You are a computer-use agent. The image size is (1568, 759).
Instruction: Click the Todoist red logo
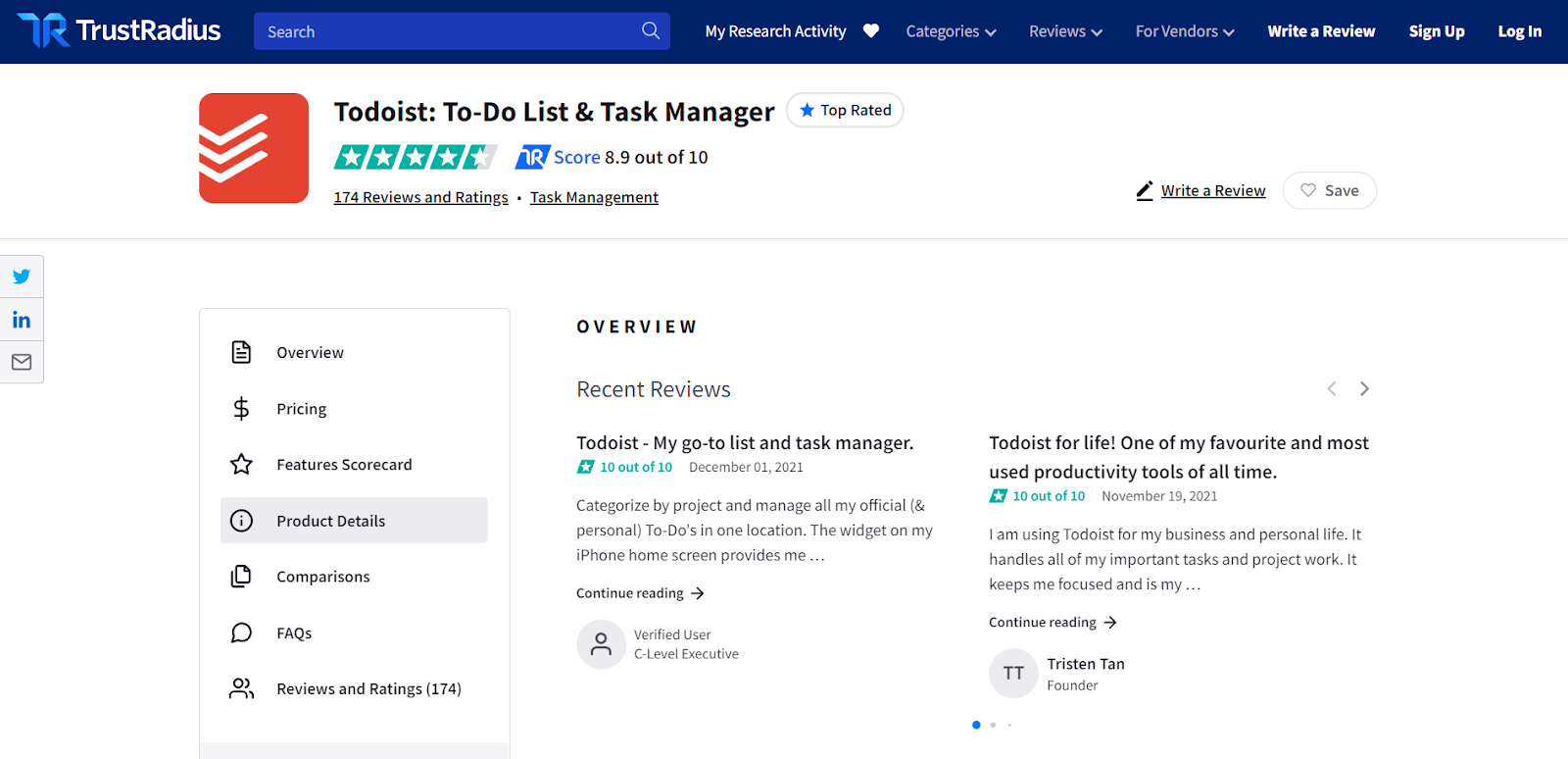pos(254,148)
